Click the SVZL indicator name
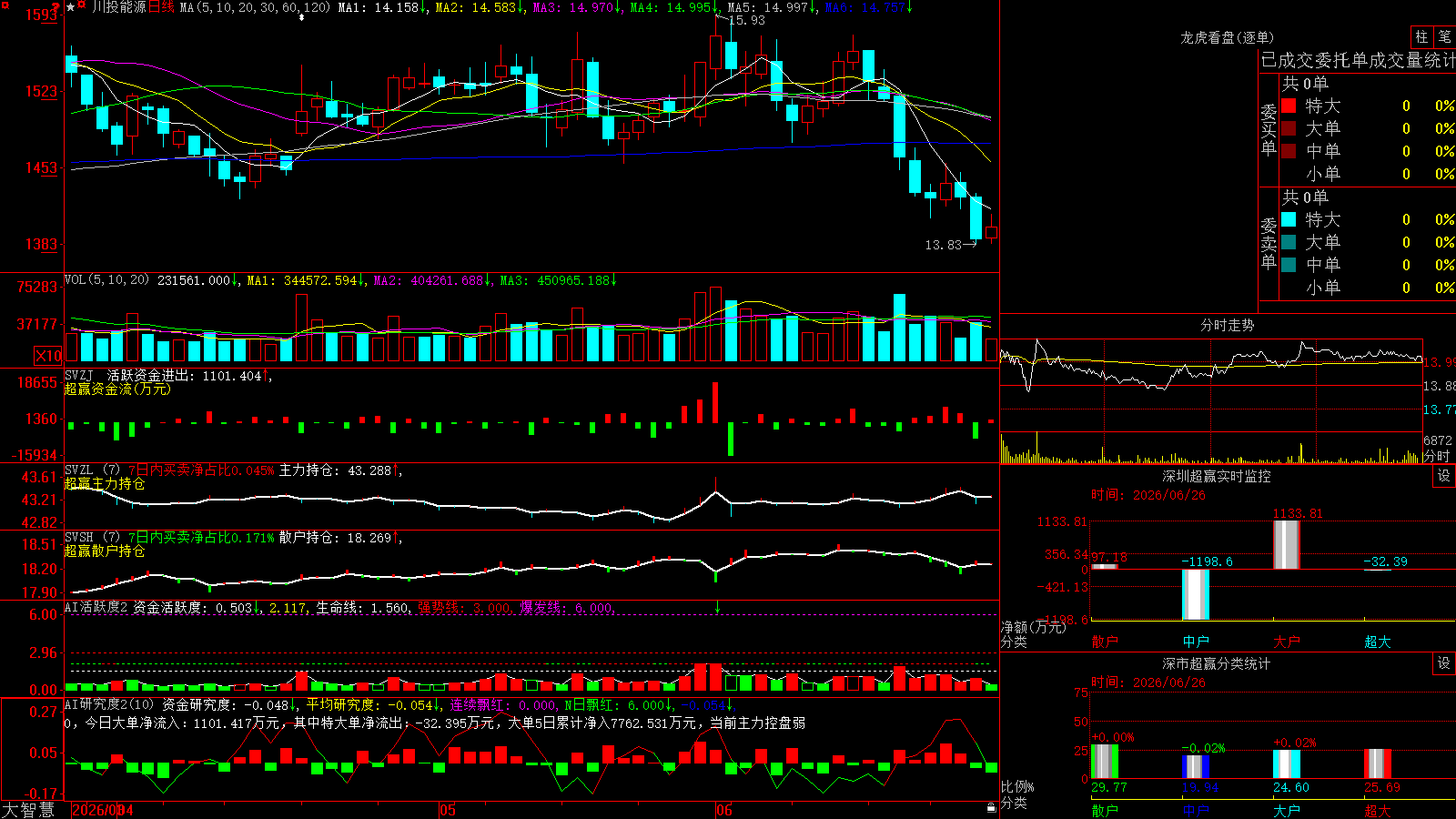The image size is (1456, 819). (78, 470)
